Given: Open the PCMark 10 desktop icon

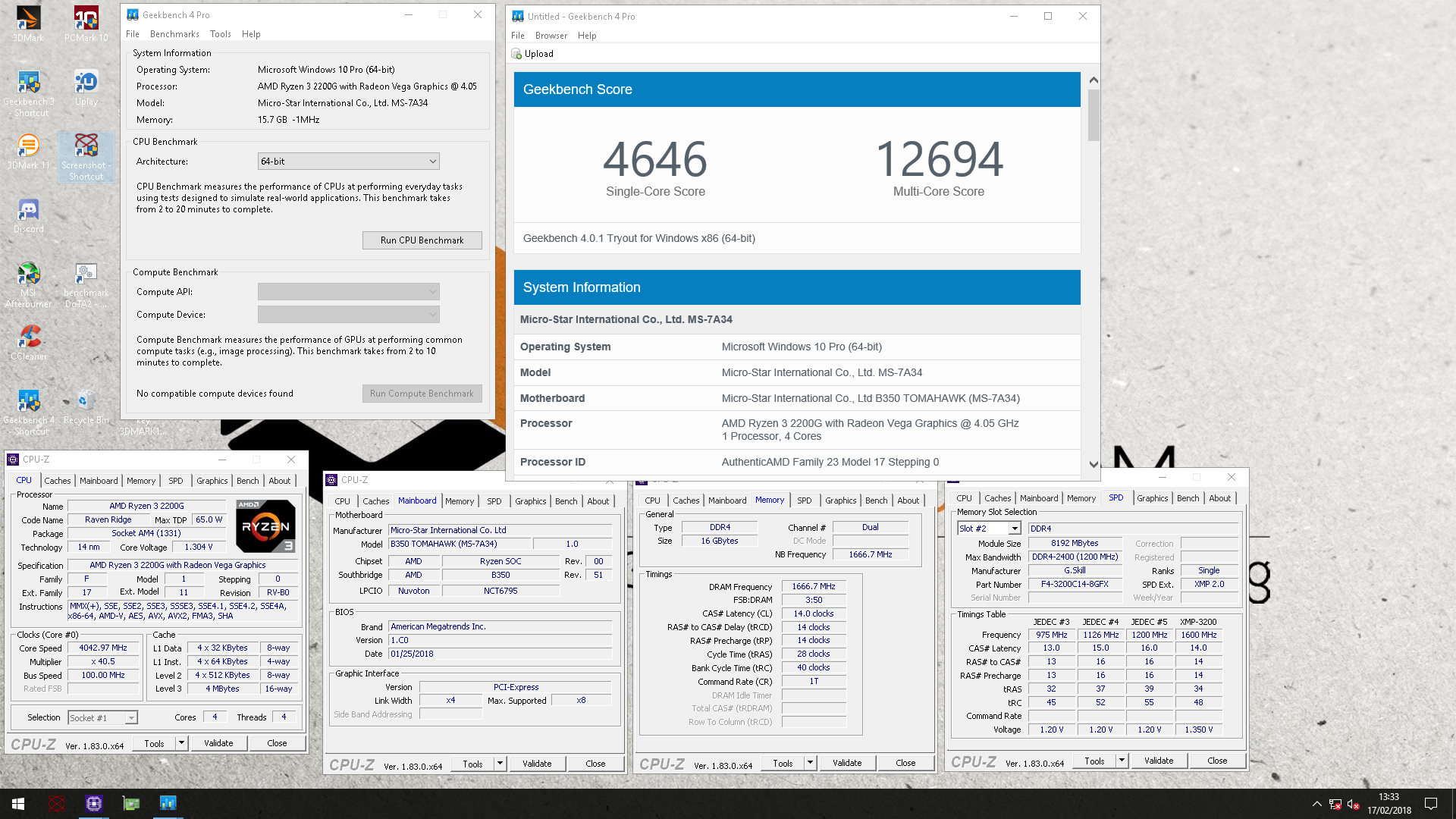Looking at the screenshot, I should (86, 23).
